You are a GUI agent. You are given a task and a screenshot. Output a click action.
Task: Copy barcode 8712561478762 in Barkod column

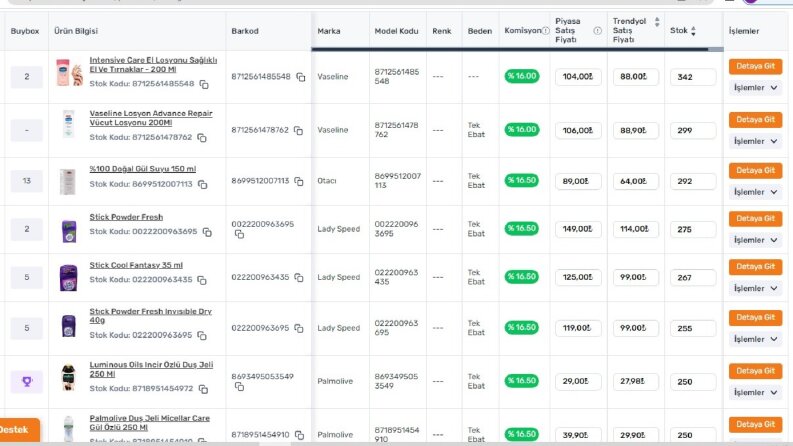[x=298, y=130]
